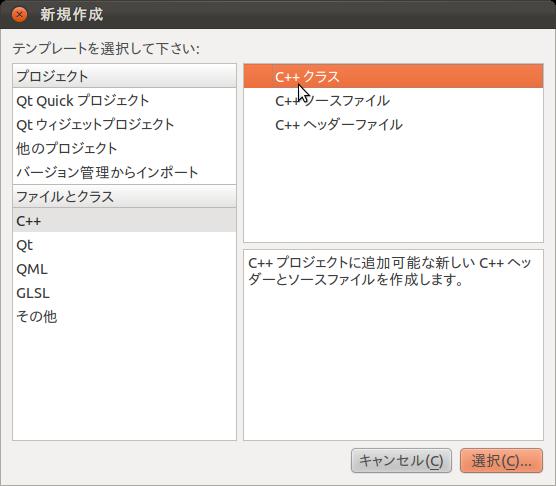Select the QML category

124,269
